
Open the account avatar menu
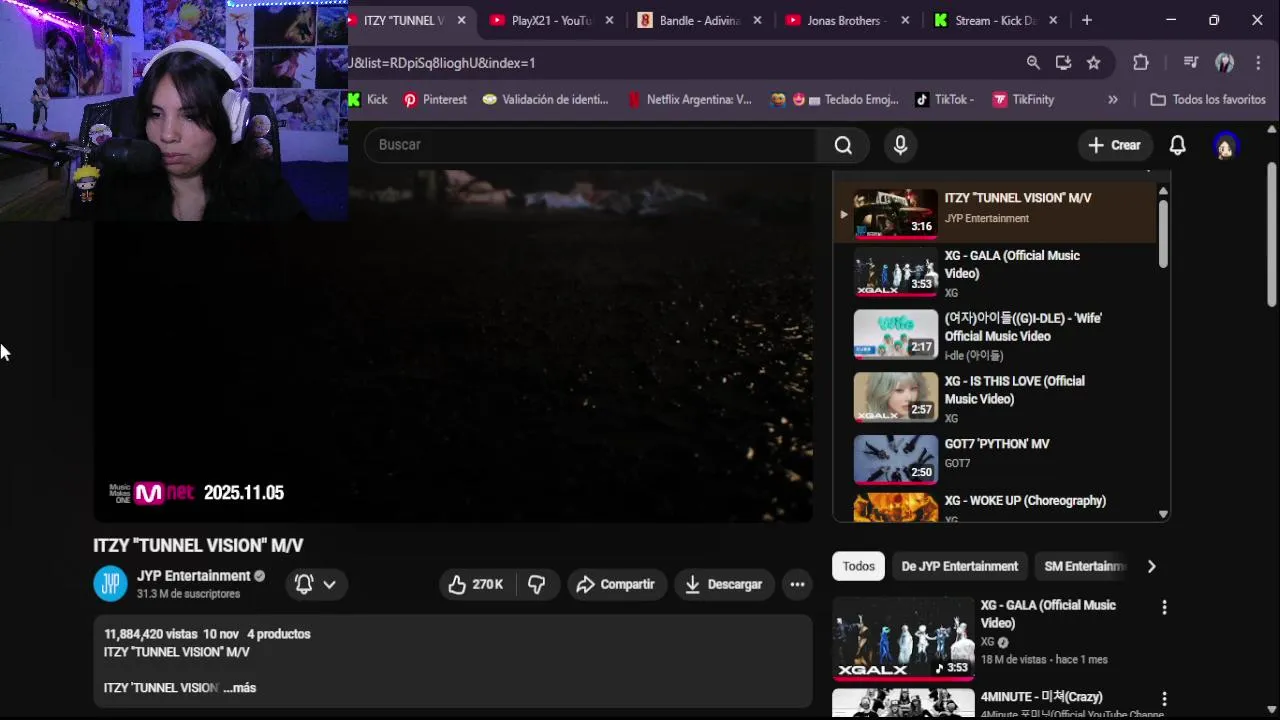pyautogui.click(x=1225, y=146)
